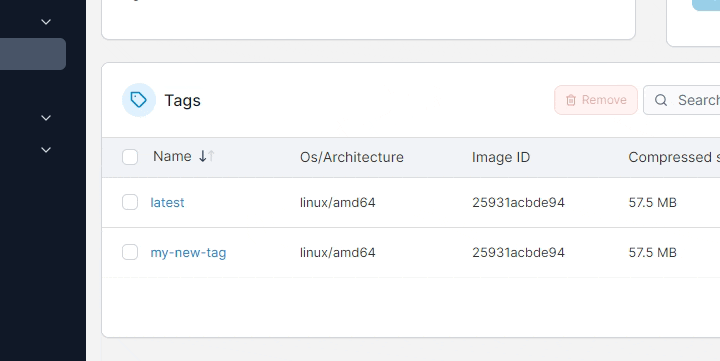Image resolution: width=720 pixels, height=361 pixels.
Task: Expand the topmost sidebar chevron
Action: click(46, 22)
